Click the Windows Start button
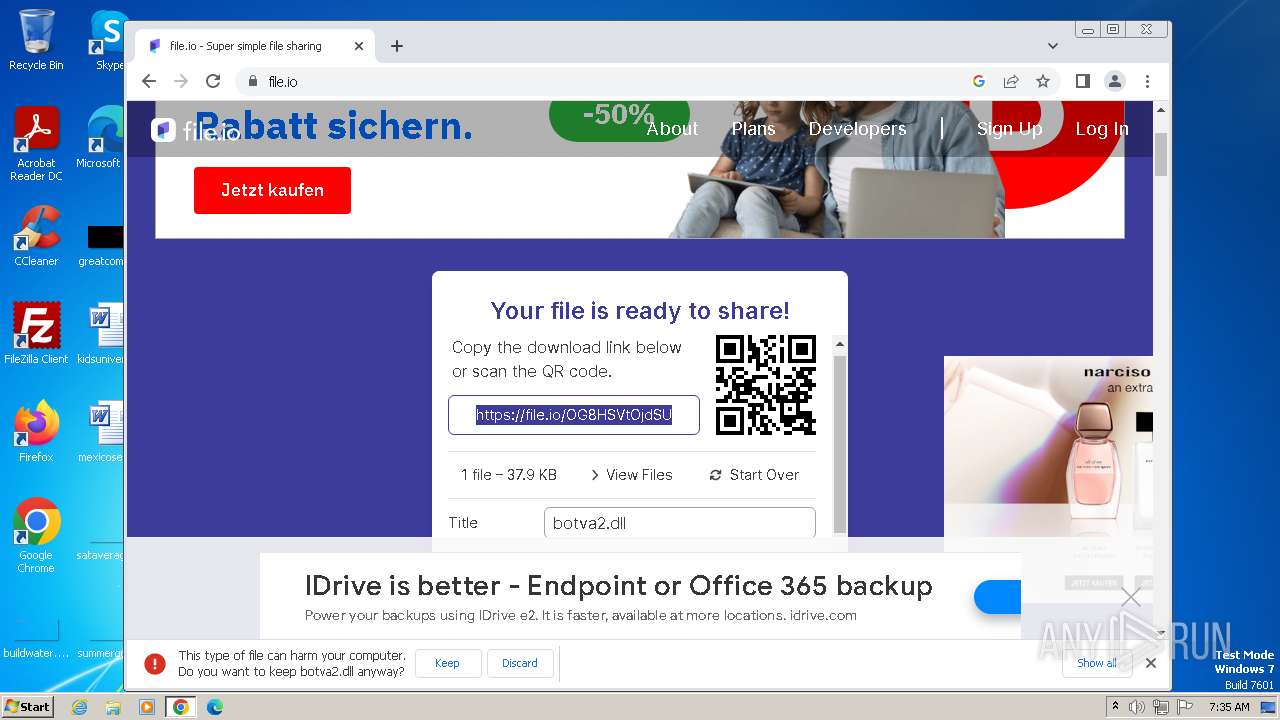 point(27,706)
